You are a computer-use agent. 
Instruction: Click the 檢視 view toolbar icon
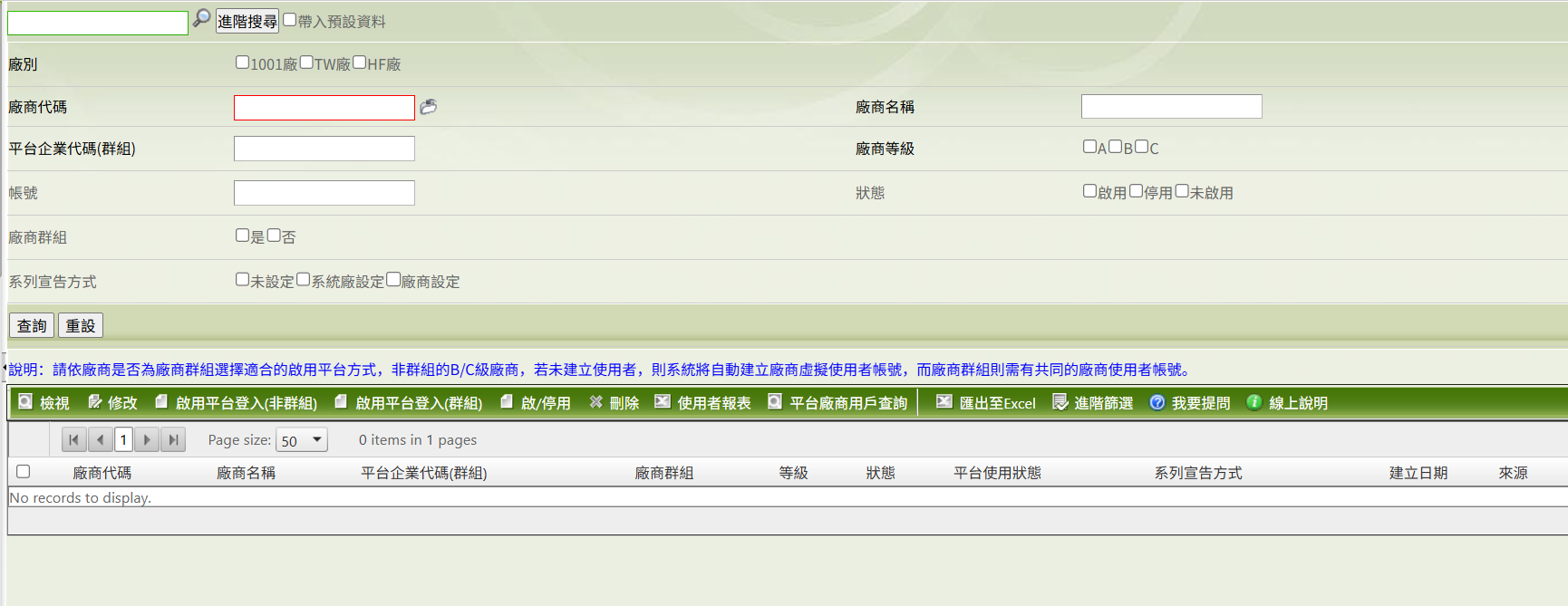(26, 402)
